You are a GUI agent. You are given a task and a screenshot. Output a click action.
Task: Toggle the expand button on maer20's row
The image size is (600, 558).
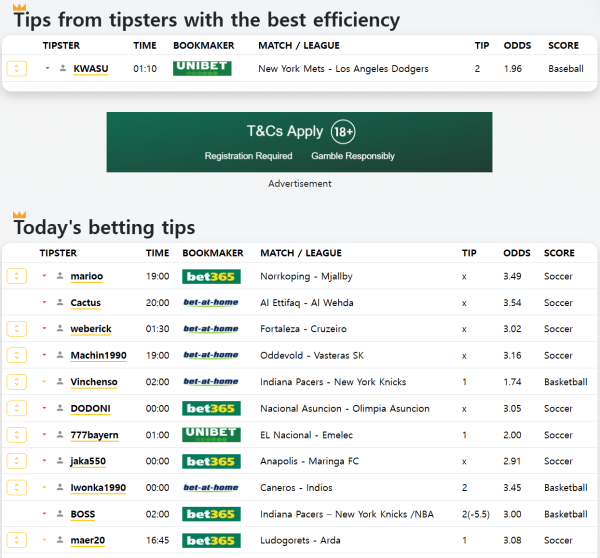pyautogui.click(x=16, y=541)
